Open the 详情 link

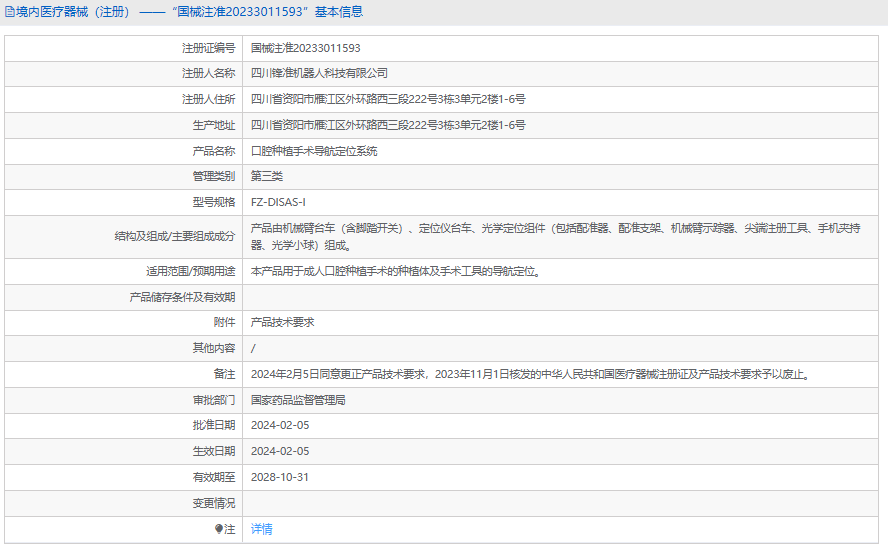click(262, 529)
